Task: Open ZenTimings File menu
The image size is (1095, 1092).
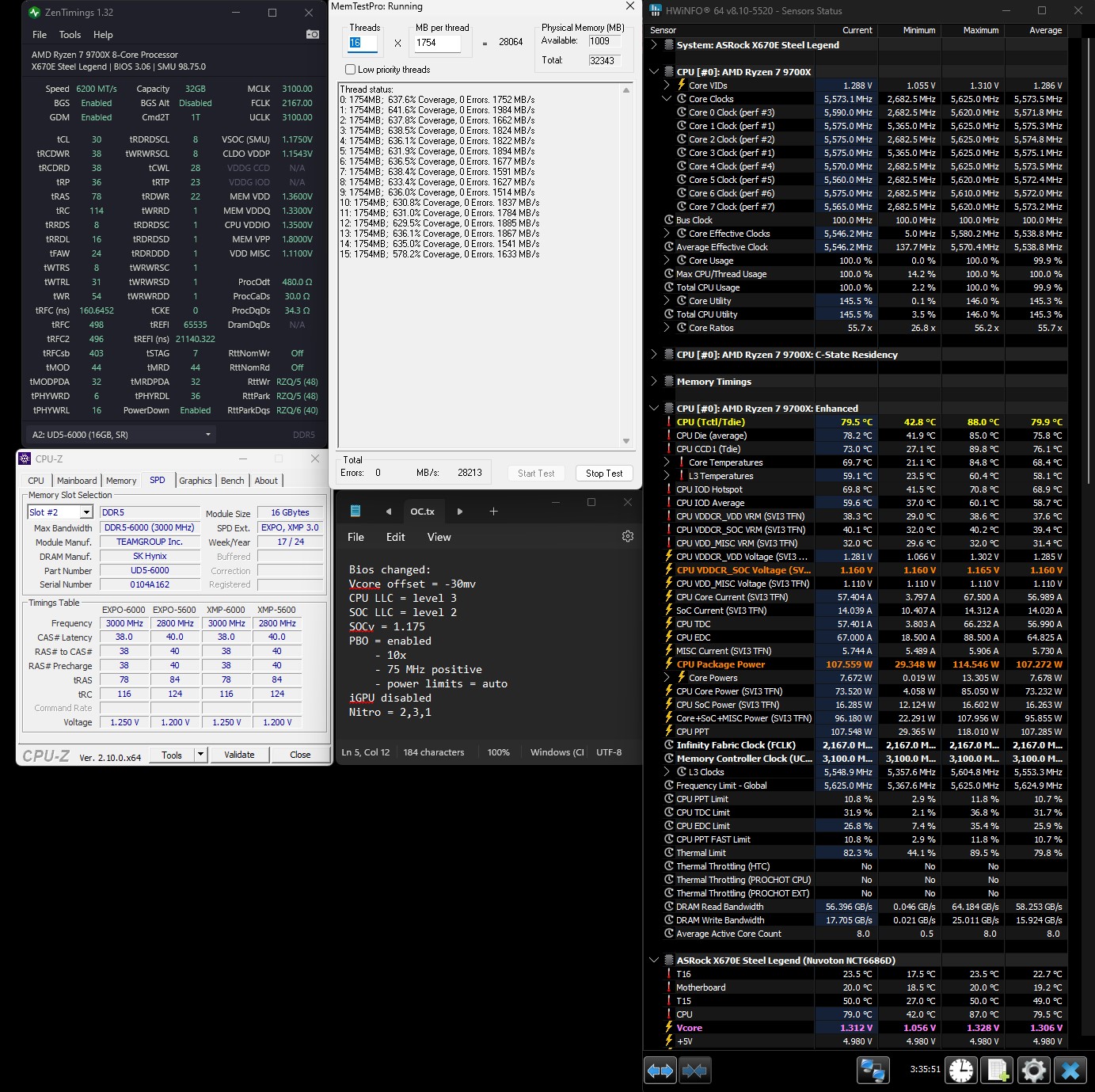Action: click(40, 35)
